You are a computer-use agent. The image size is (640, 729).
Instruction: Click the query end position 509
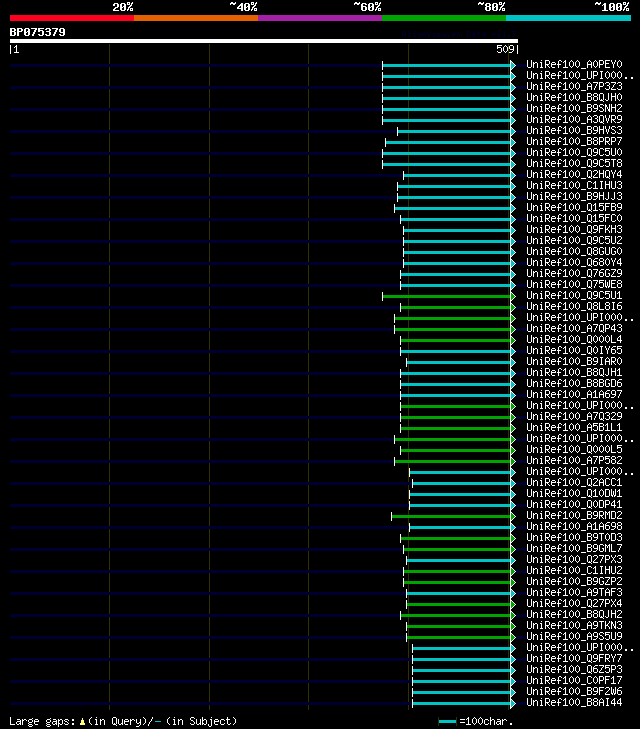coord(505,49)
